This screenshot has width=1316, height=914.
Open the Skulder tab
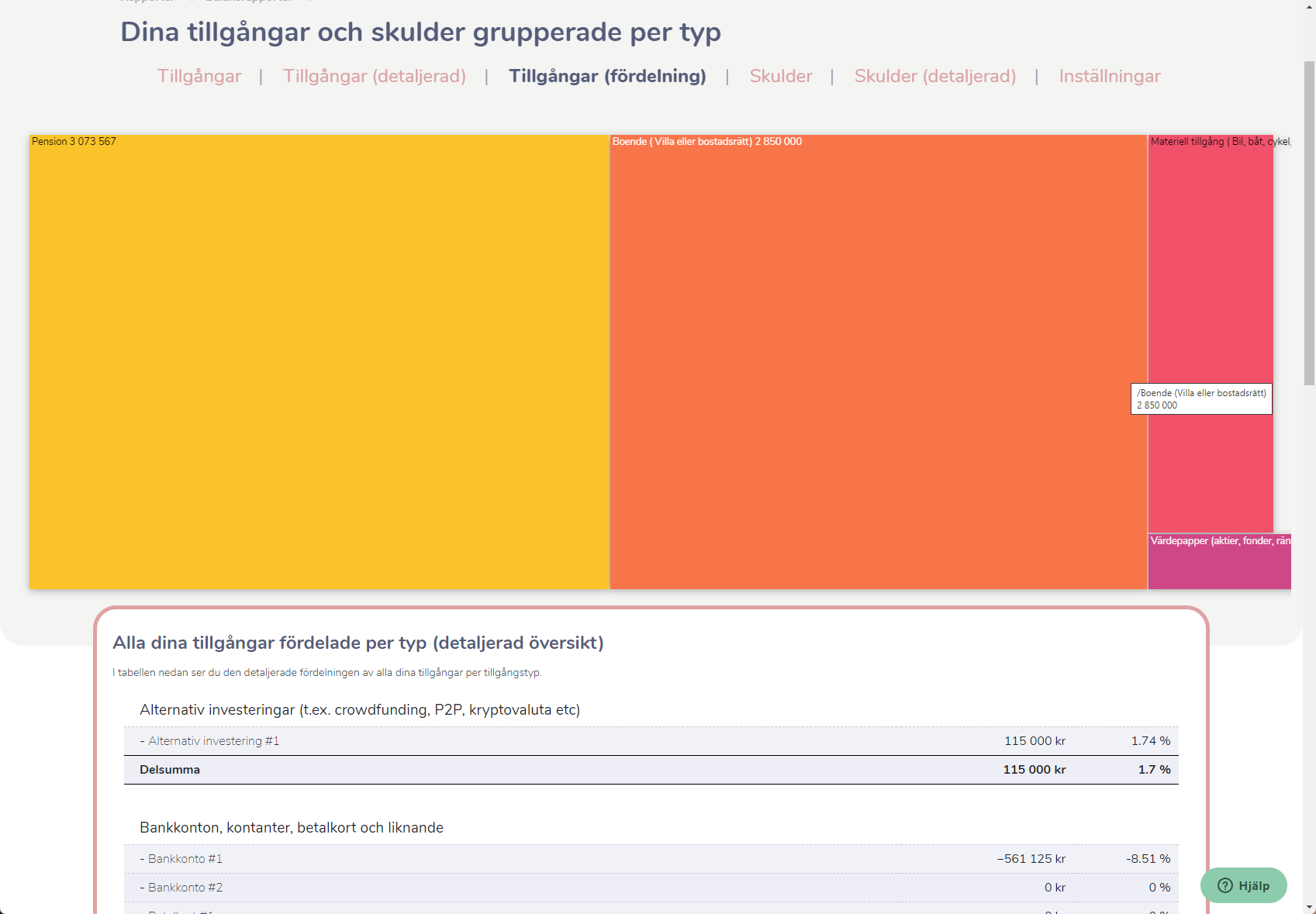click(781, 76)
